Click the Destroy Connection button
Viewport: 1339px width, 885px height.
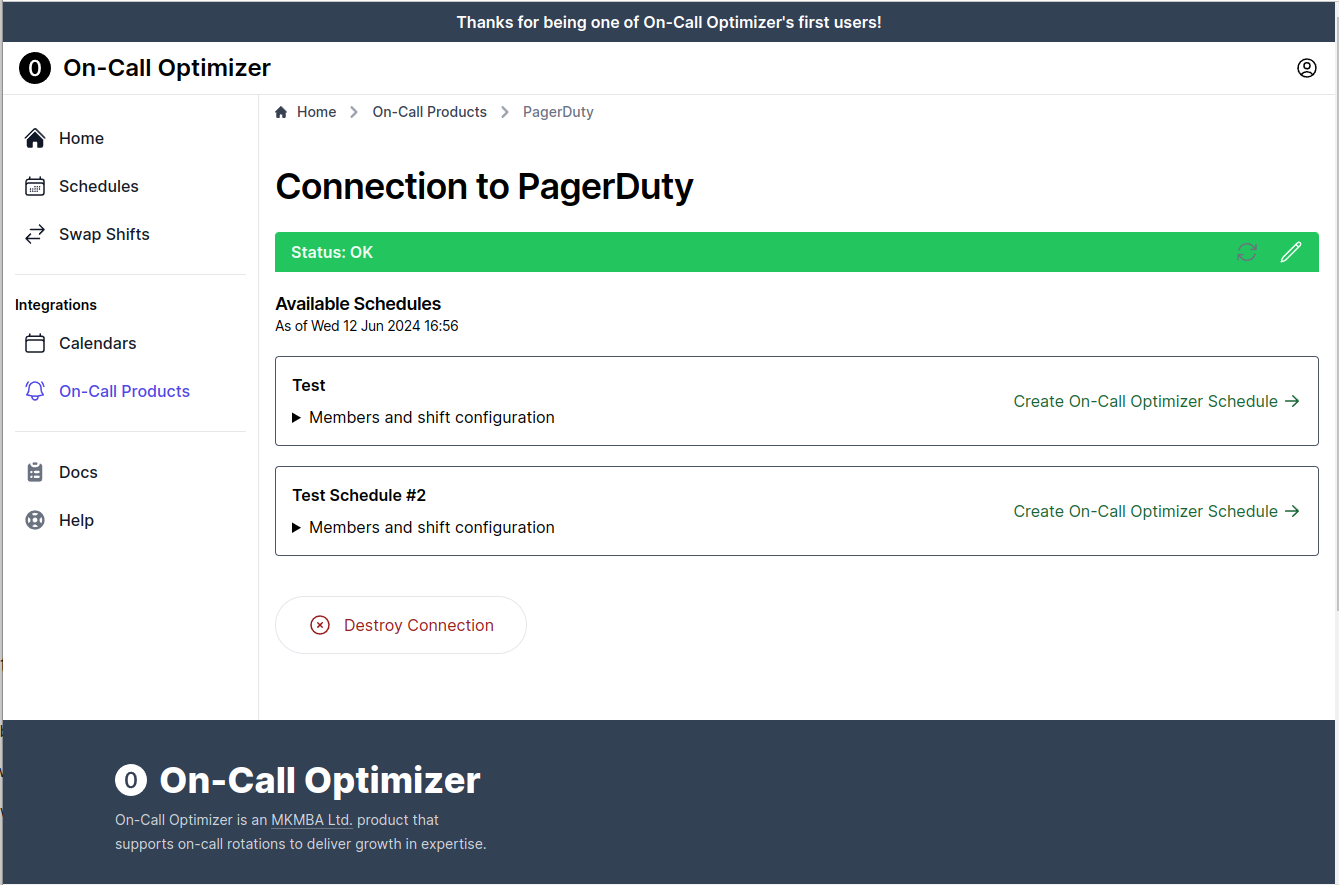tap(401, 625)
